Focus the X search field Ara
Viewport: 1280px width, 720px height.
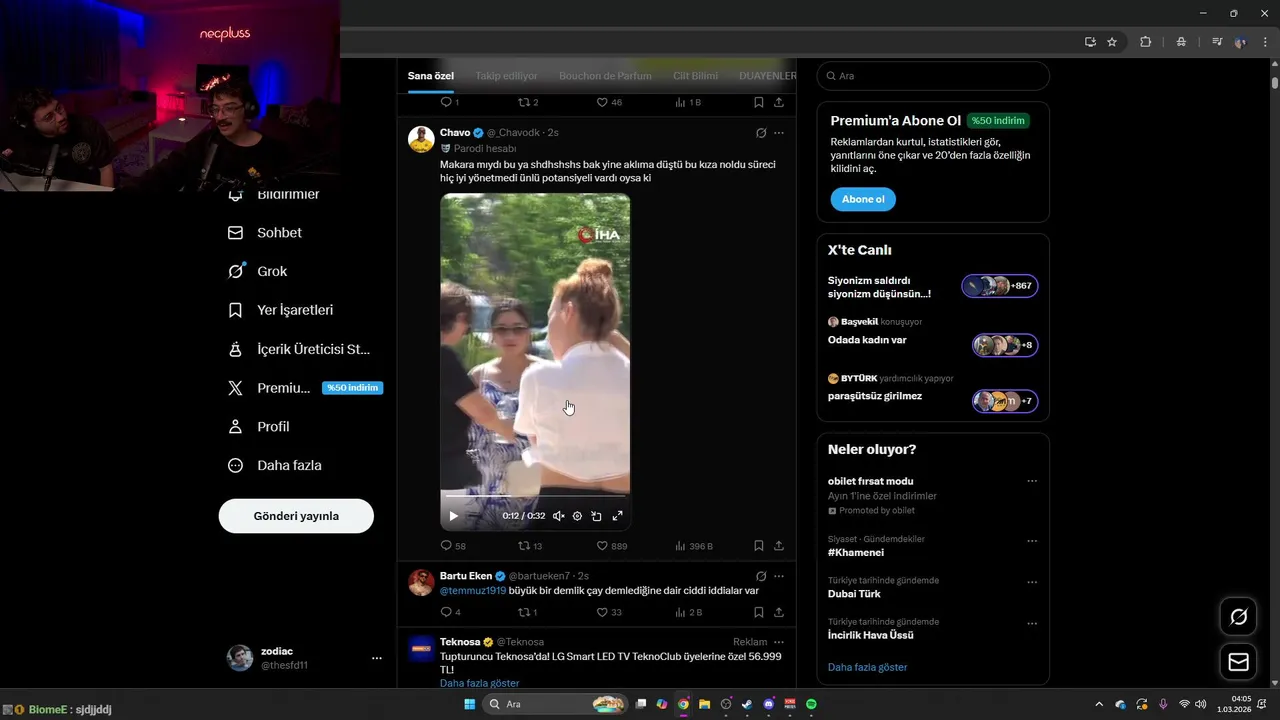933,76
